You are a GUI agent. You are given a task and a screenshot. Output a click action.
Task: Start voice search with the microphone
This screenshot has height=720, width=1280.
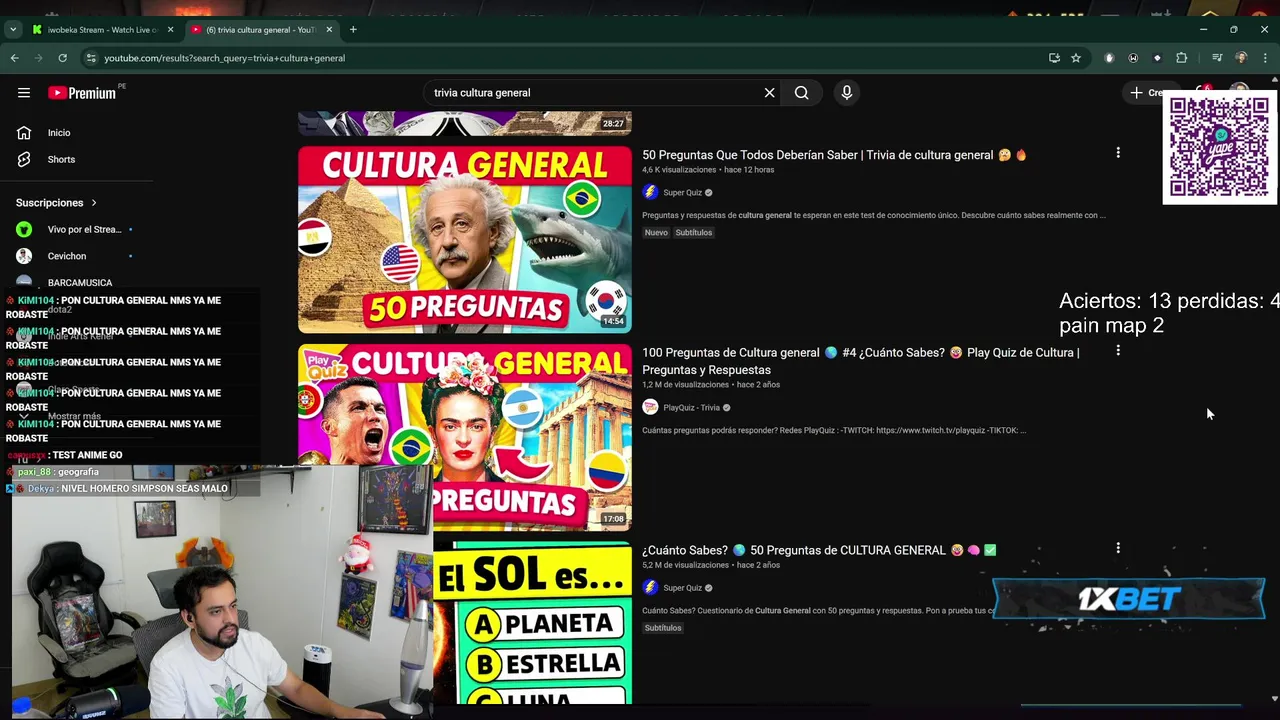[x=847, y=93]
